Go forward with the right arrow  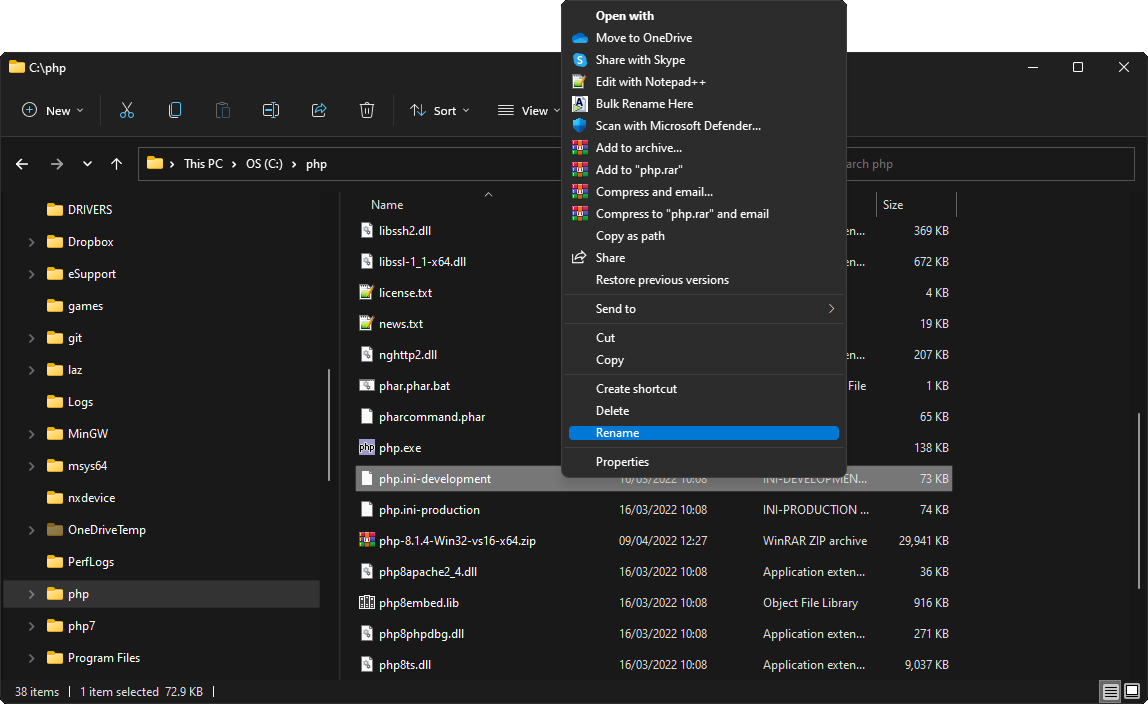[x=56, y=164]
